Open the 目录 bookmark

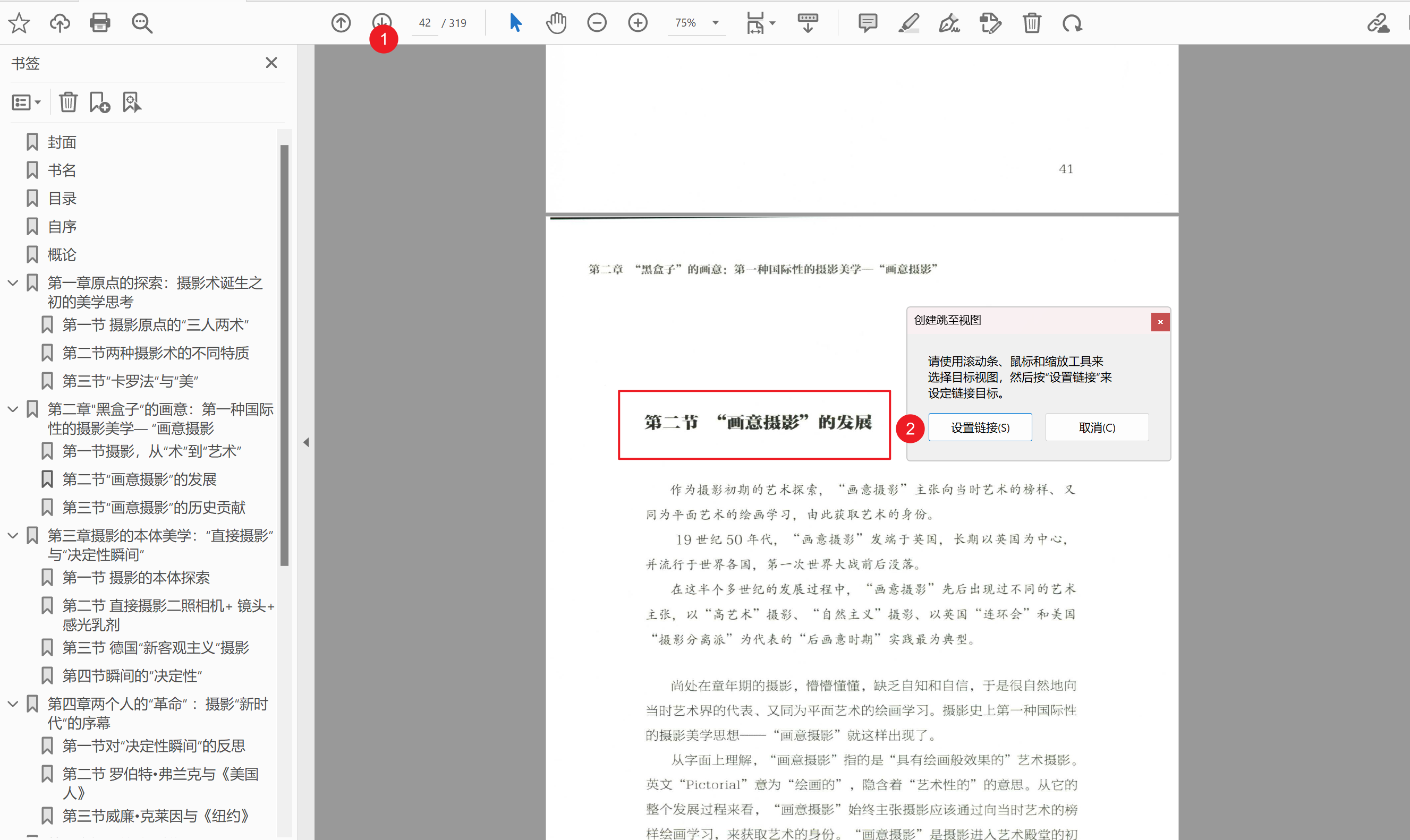(x=62, y=199)
